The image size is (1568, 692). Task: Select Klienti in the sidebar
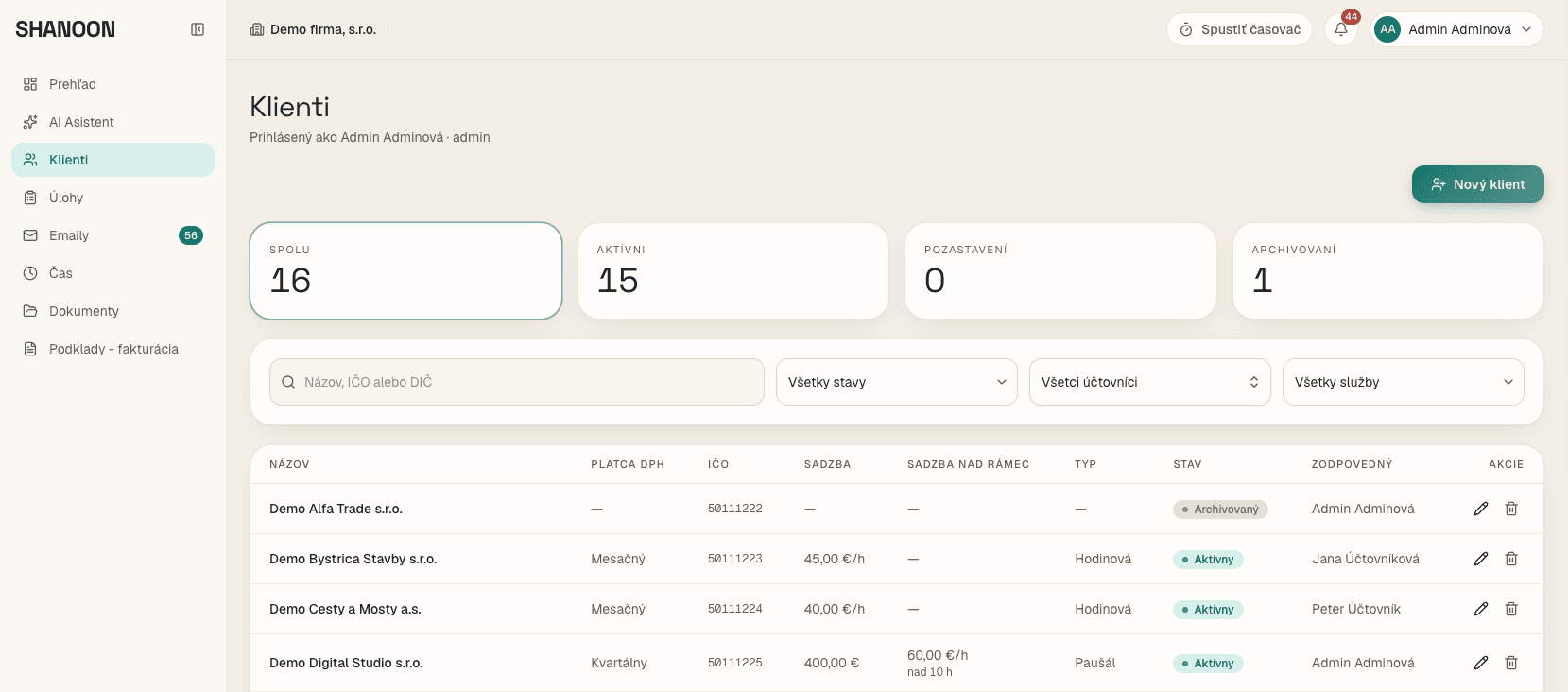113,160
